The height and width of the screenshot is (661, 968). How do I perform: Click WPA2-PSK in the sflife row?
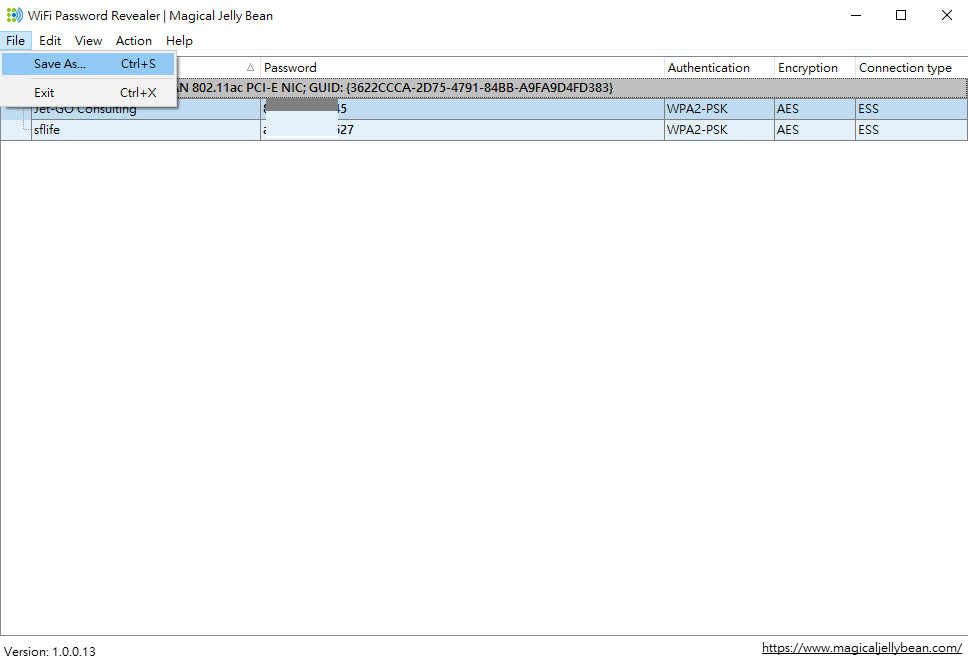[697, 130]
